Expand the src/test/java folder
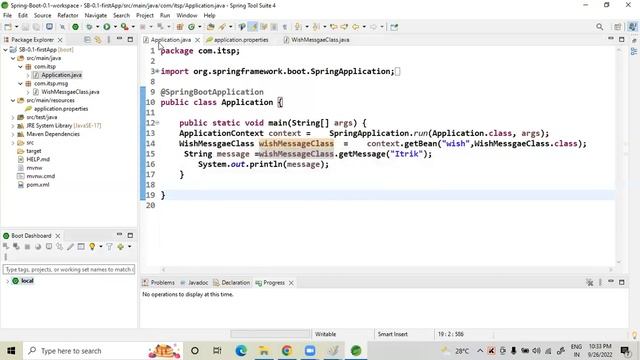This screenshot has height=360, width=640. (x=13, y=118)
